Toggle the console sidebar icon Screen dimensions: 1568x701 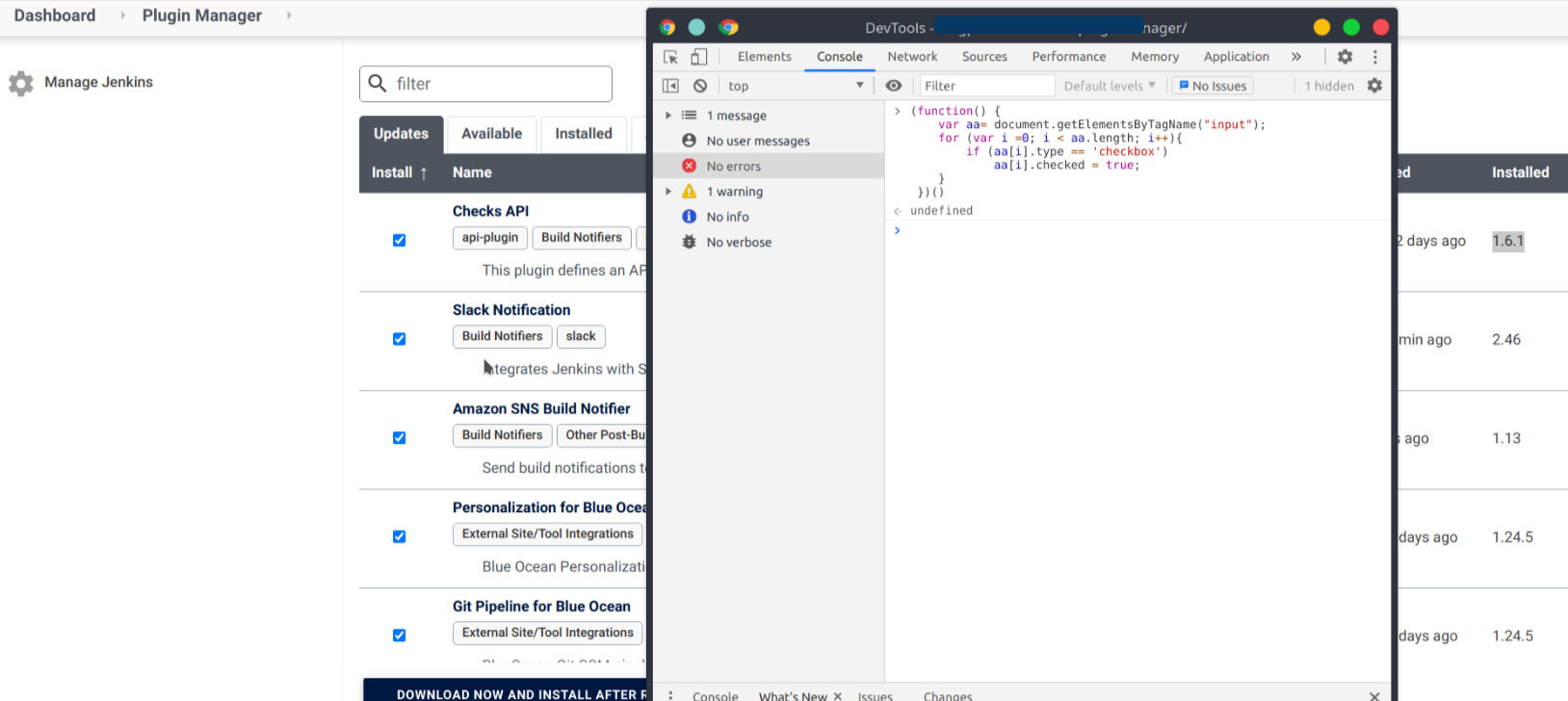click(670, 86)
